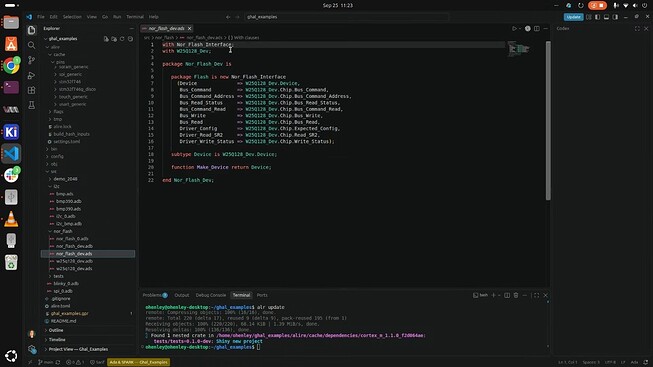Toggle secondary side bar layout button
This screenshot has height=367, width=653.
coord(615,17)
